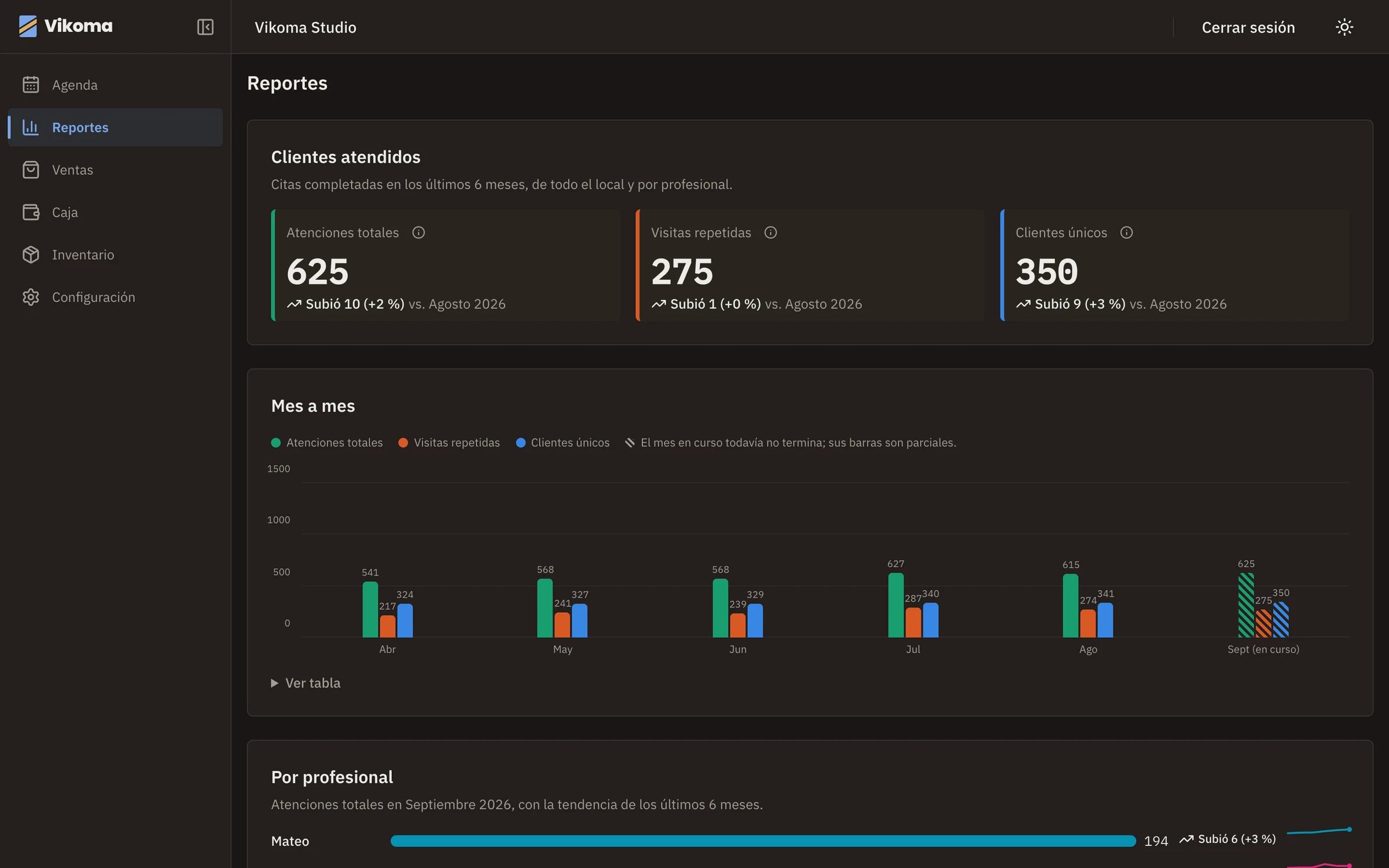This screenshot has height=868, width=1389.
Task: Click Cerrar sesión to log out
Action: (x=1248, y=27)
